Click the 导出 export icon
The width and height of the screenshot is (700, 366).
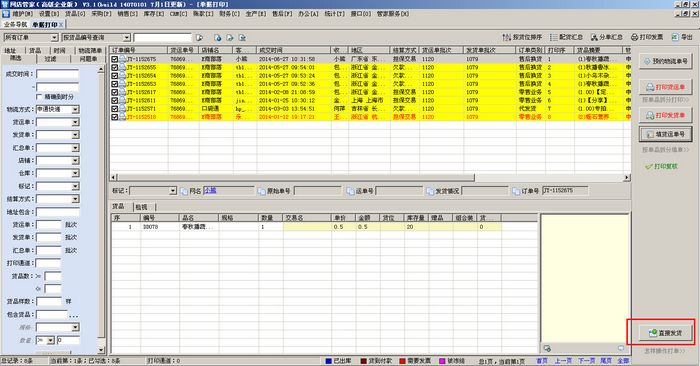[675, 37]
